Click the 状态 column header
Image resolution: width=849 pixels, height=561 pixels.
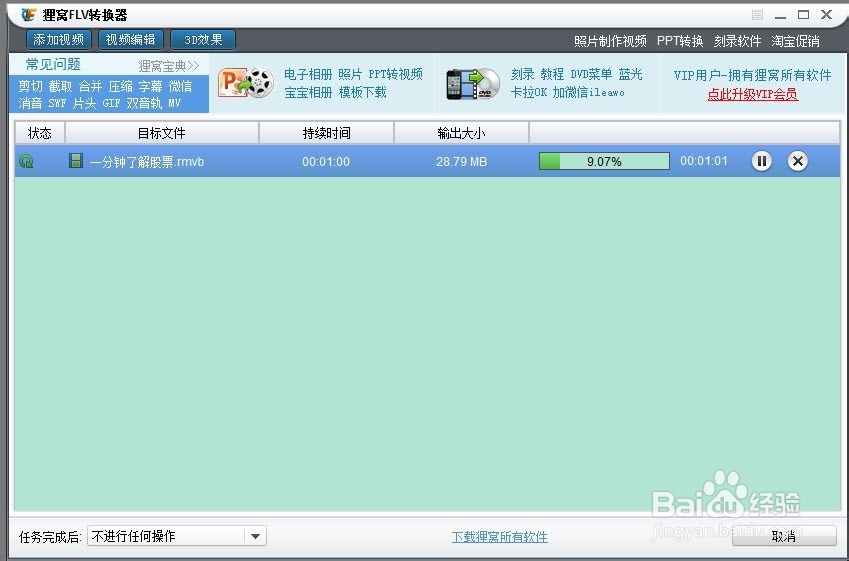coord(40,133)
